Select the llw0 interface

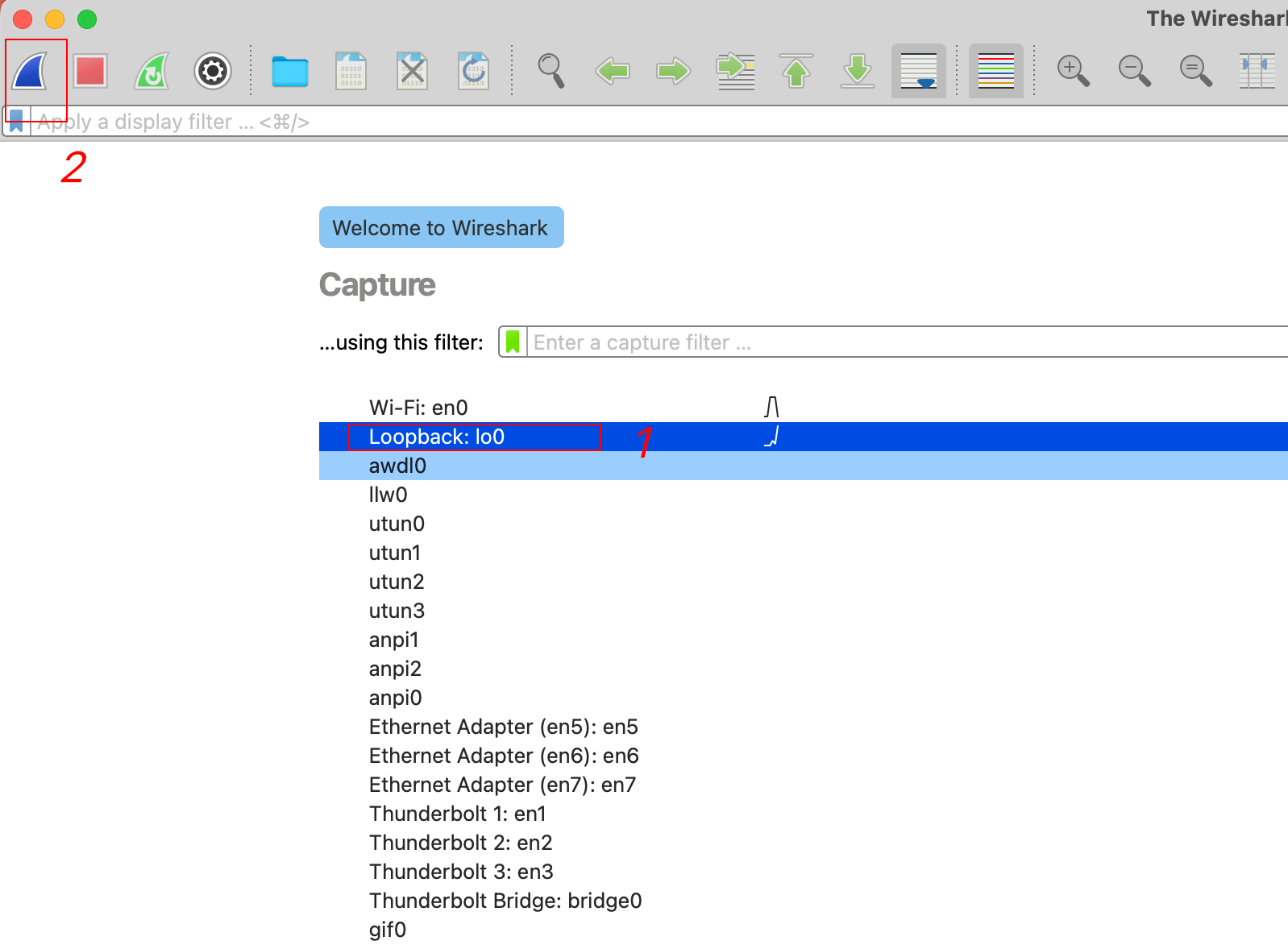[x=804, y=495]
